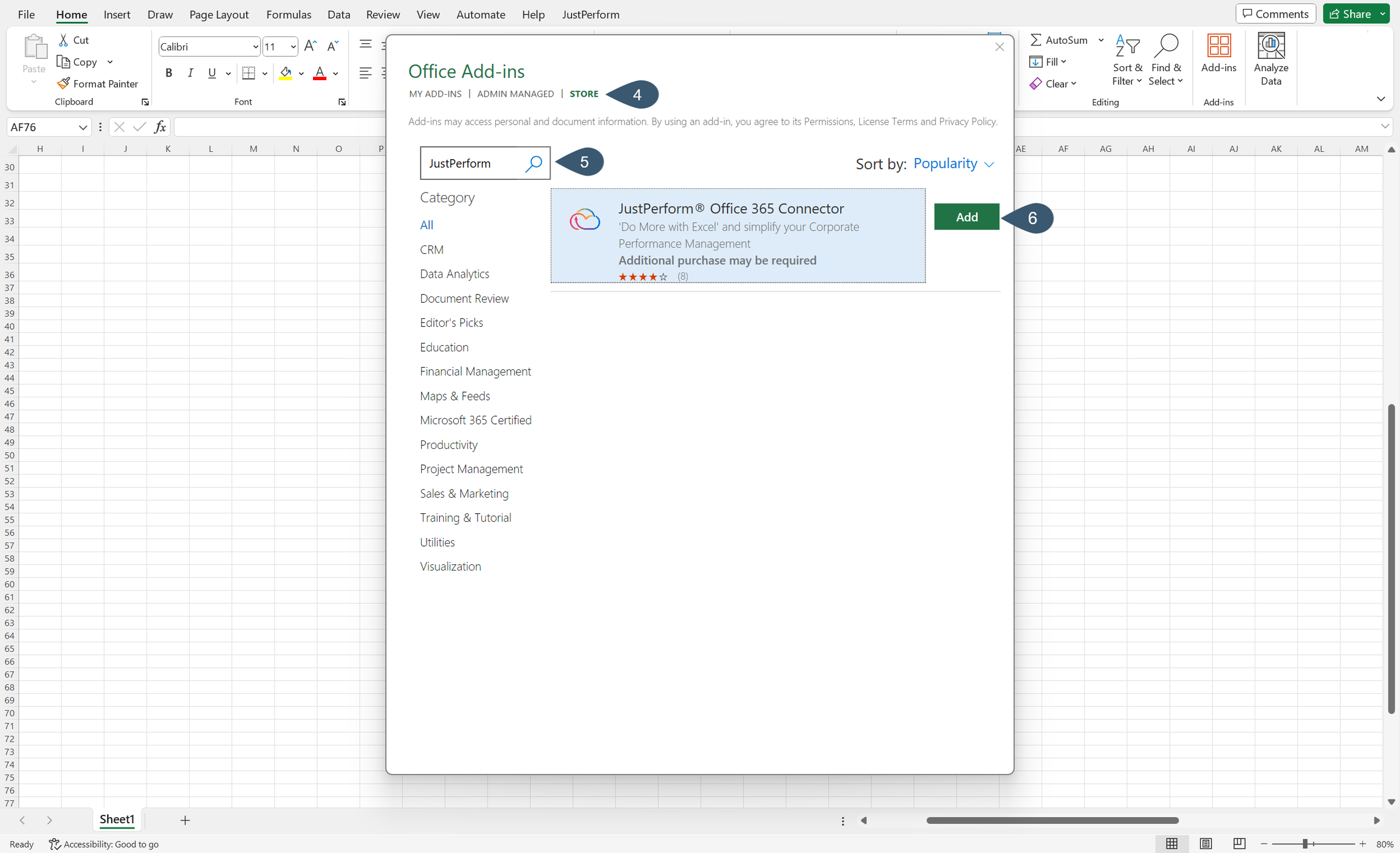Click the Cut icon in Clipboard group

point(64,39)
